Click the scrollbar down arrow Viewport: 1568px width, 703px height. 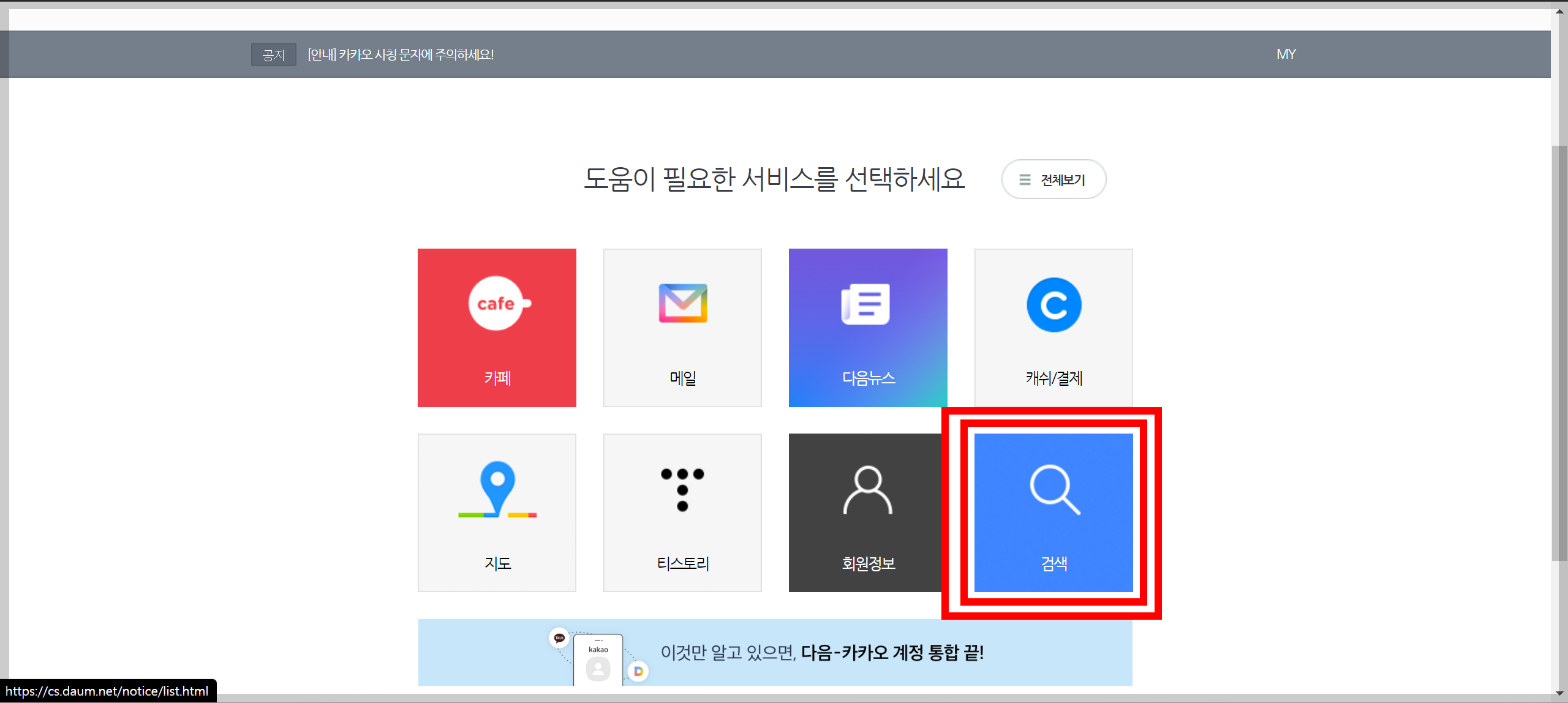1559,694
